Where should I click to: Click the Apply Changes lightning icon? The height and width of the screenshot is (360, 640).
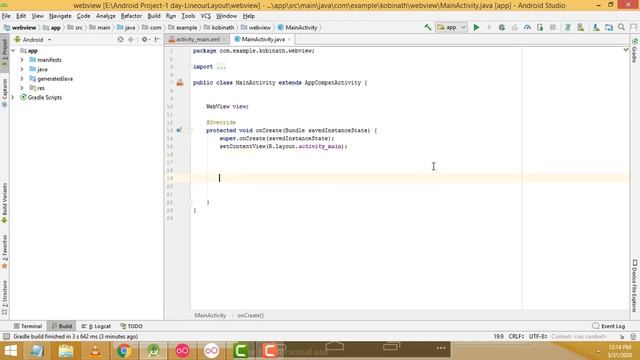[489, 27]
